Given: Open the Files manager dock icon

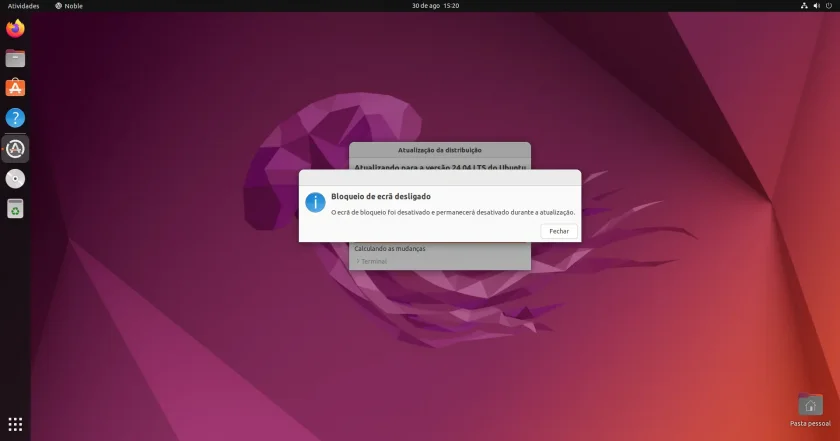Looking at the screenshot, I should [15, 58].
